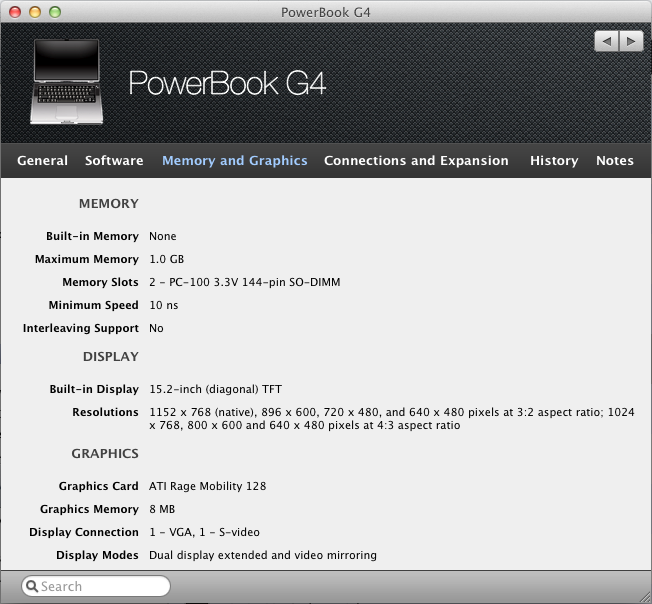Open Connections and Expansion tab
Viewport: 652px width, 604px height.
[416, 160]
